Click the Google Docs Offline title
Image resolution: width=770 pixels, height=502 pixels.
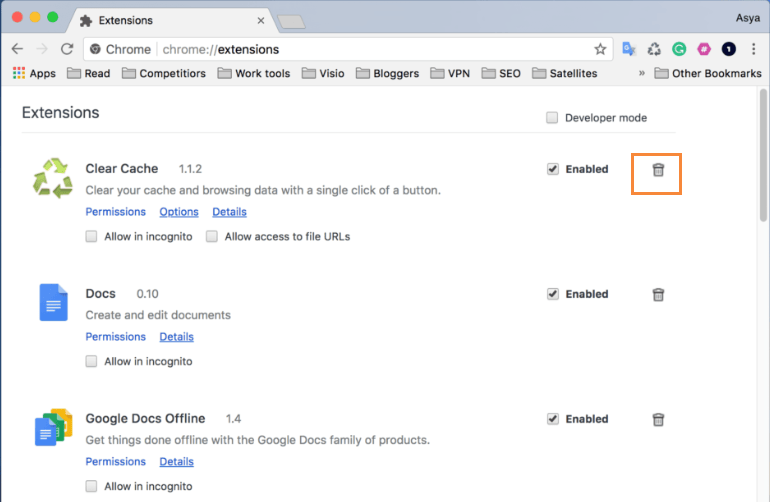(x=145, y=418)
